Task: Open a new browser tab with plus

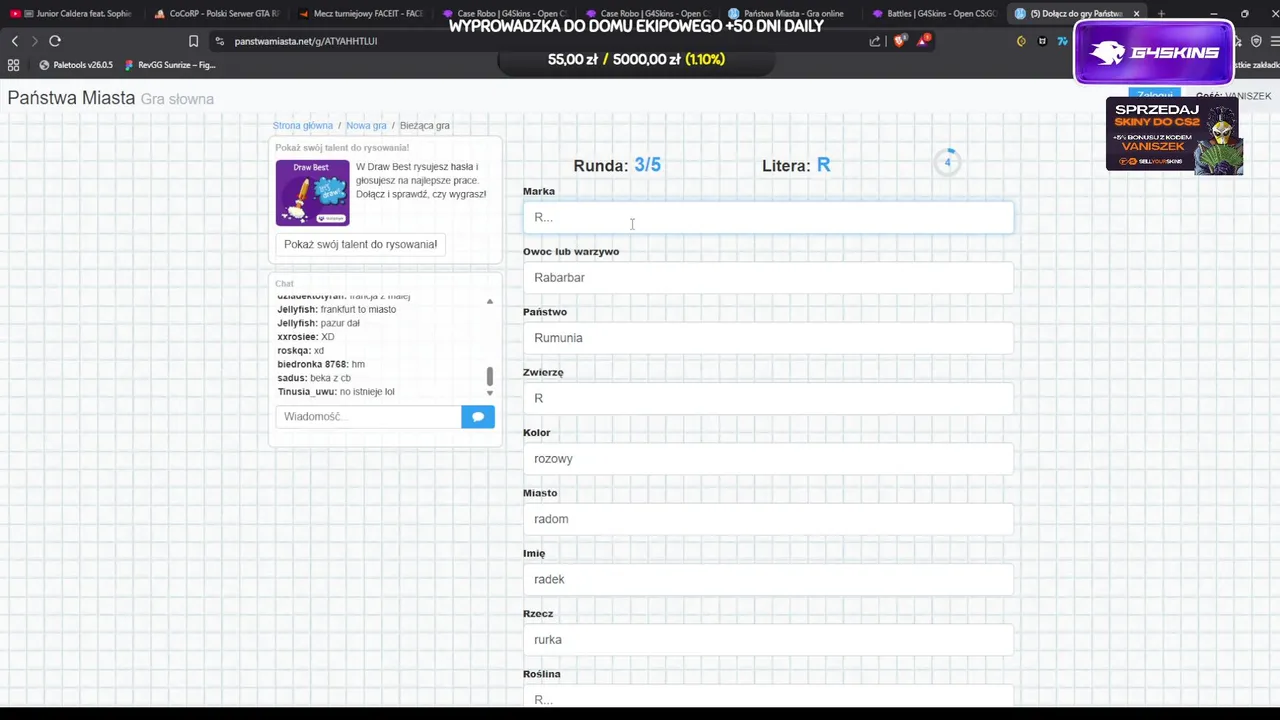Action: point(1161,14)
